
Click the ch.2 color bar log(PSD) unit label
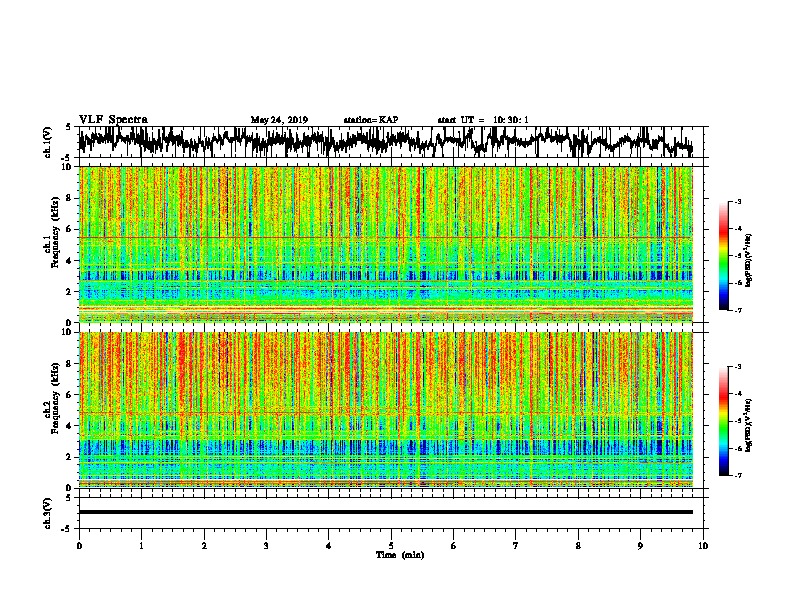click(749, 426)
